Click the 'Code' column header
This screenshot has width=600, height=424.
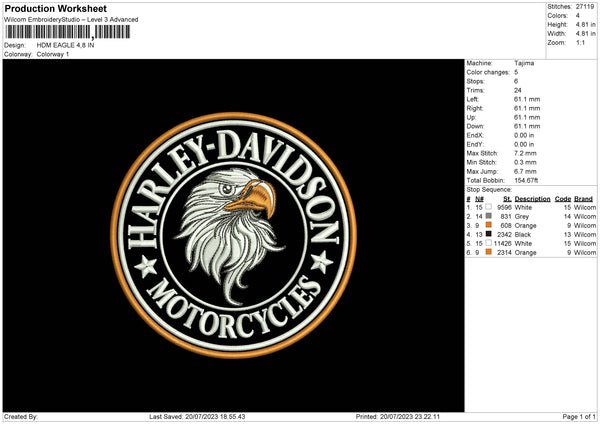click(x=563, y=199)
